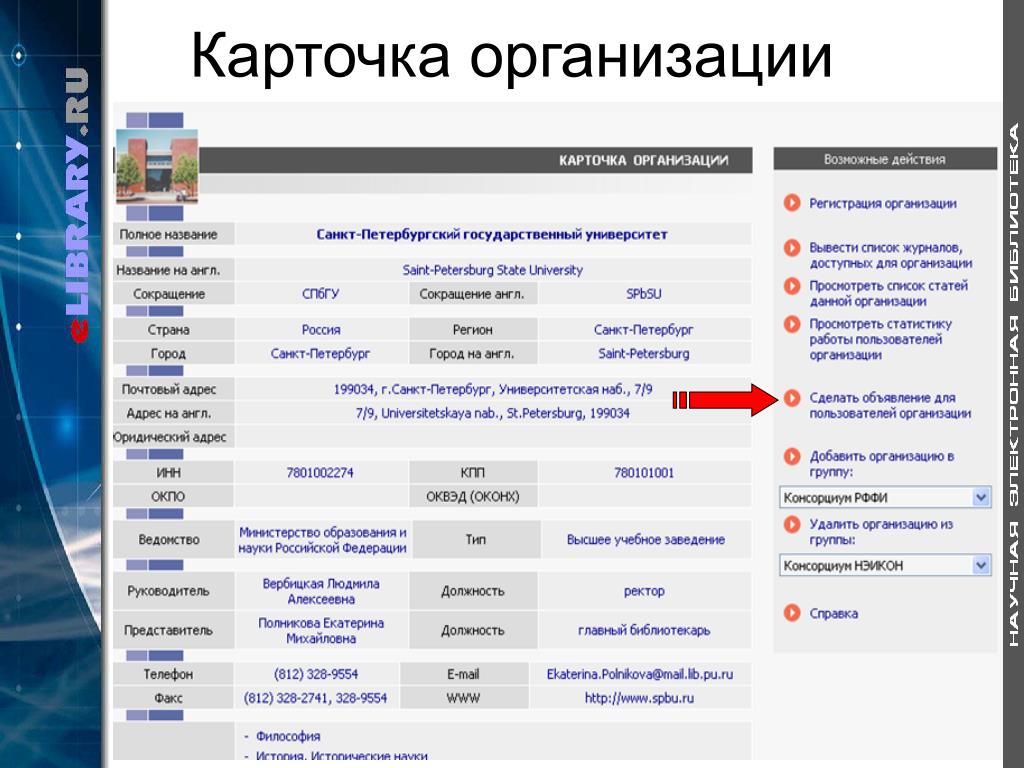Click Министерство образования и науки Российской Федерации

tap(322, 540)
